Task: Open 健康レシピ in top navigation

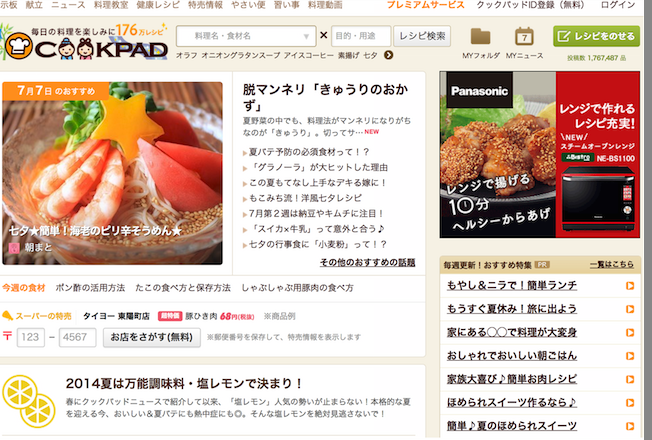Action: tap(158, 5)
